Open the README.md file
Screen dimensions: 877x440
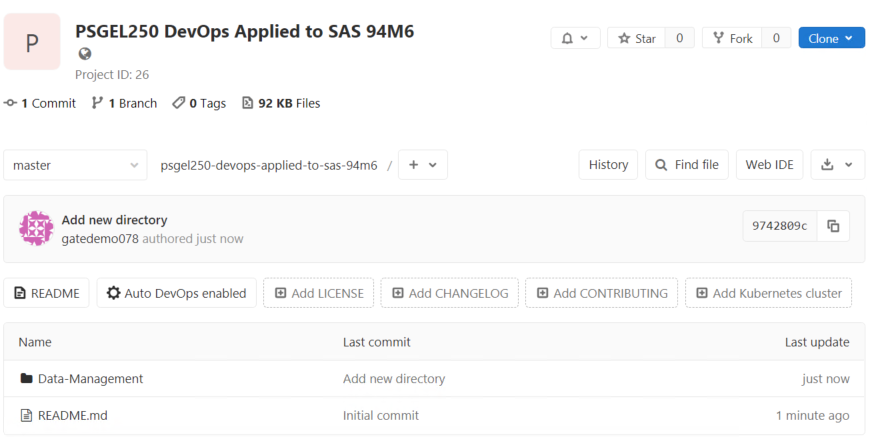coord(73,415)
